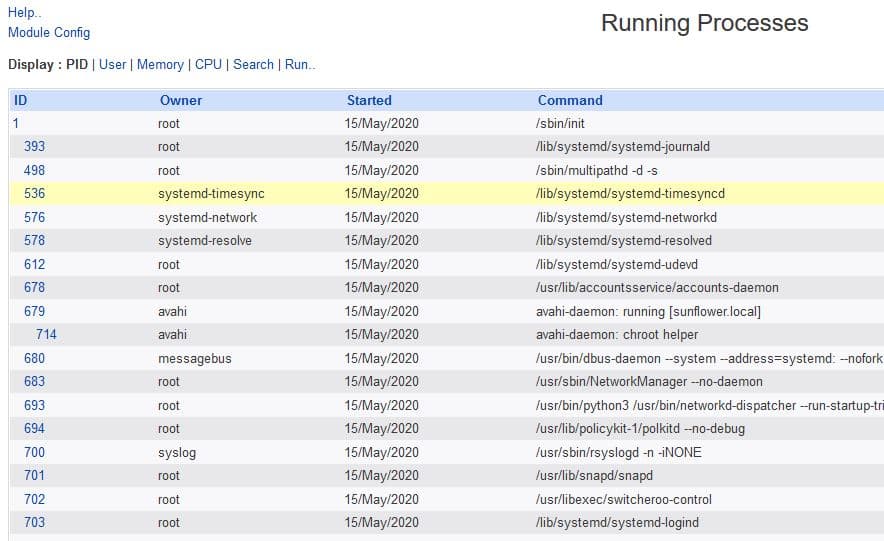Switch display to Memory view
Image resolution: width=884 pixels, height=541 pixels.
(160, 64)
